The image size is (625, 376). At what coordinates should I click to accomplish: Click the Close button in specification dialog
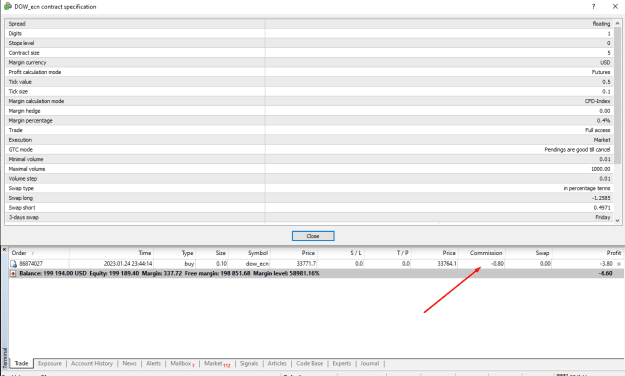click(x=313, y=236)
